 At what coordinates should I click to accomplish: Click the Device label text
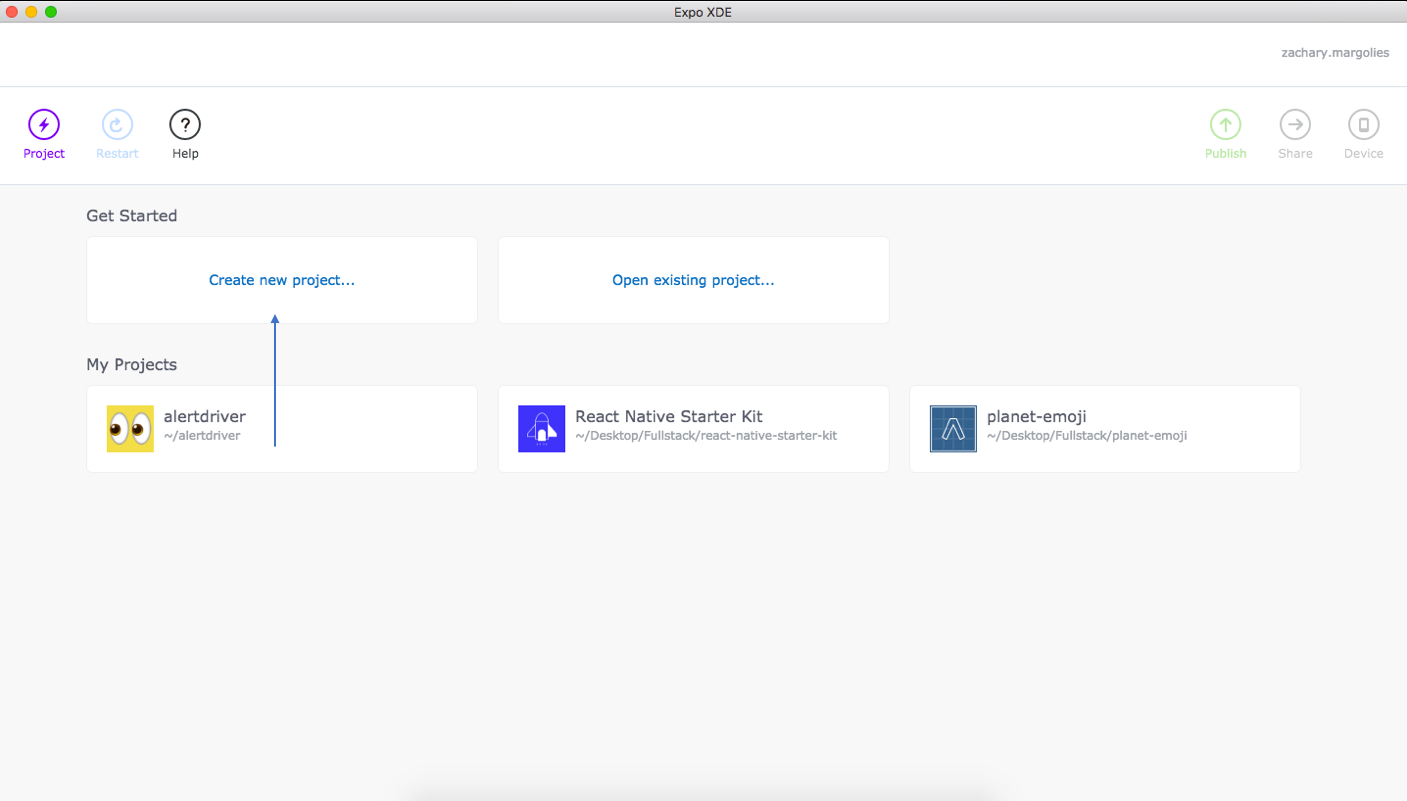[x=1364, y=154]
